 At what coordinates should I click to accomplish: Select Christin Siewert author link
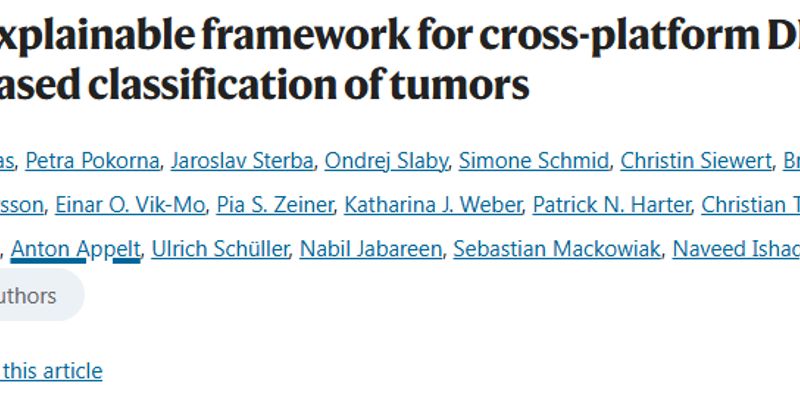point(696,161)
